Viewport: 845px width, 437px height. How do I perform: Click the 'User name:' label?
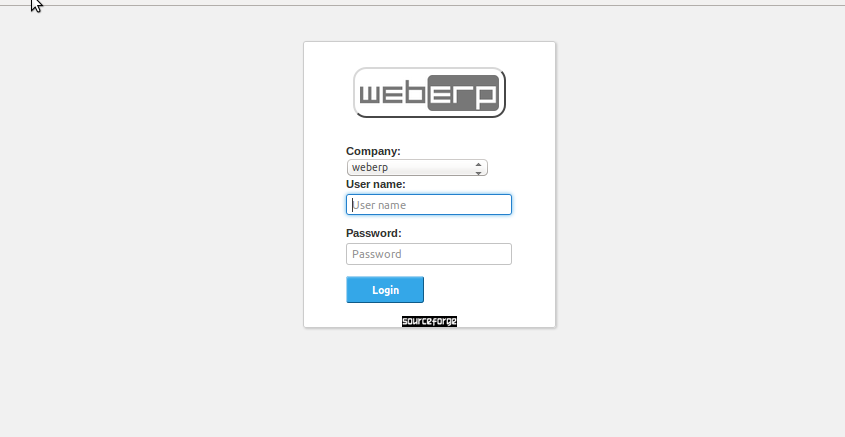[x=376, y=184]
